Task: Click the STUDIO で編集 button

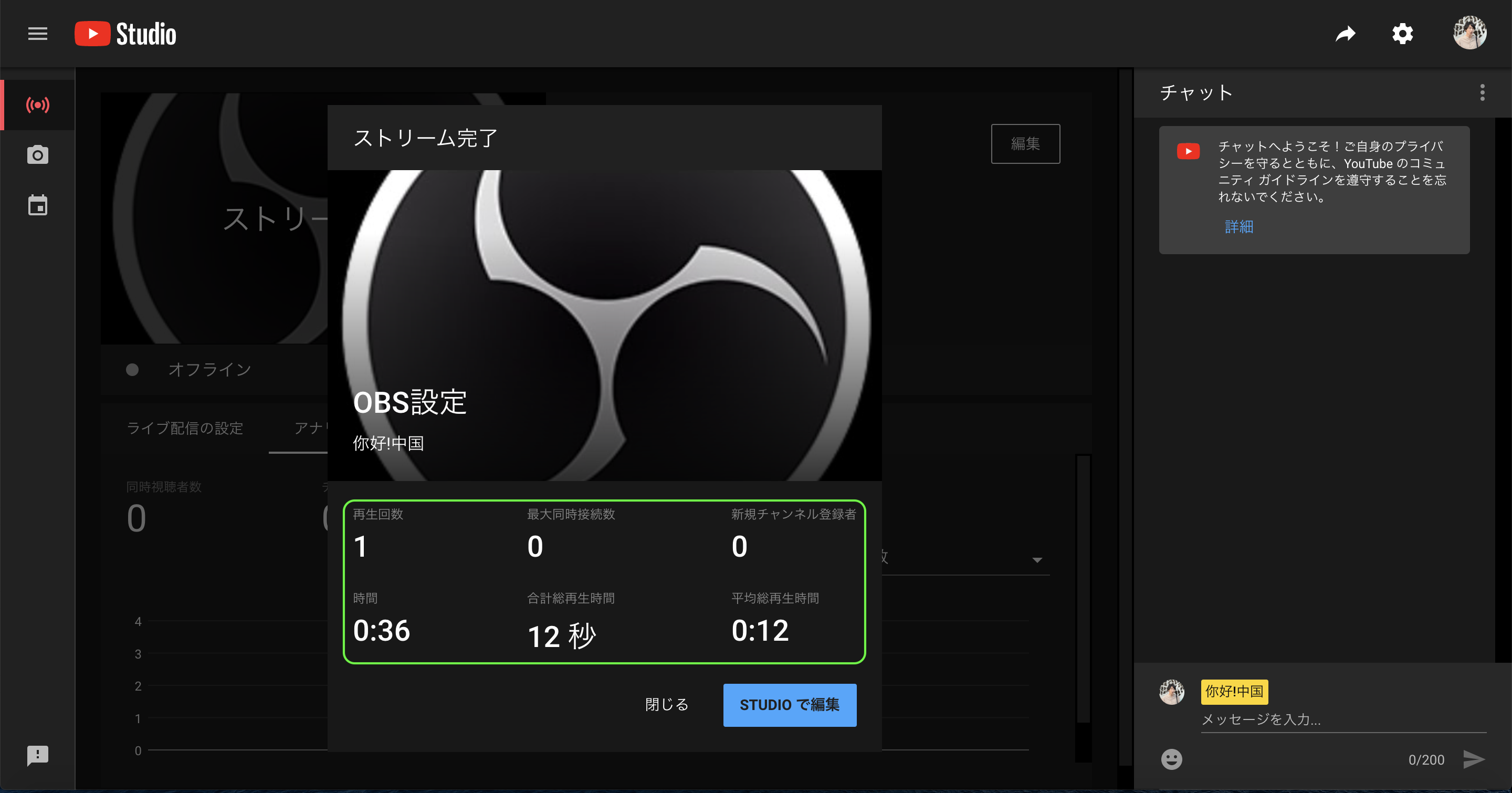Action: click(x=790, y=705)
